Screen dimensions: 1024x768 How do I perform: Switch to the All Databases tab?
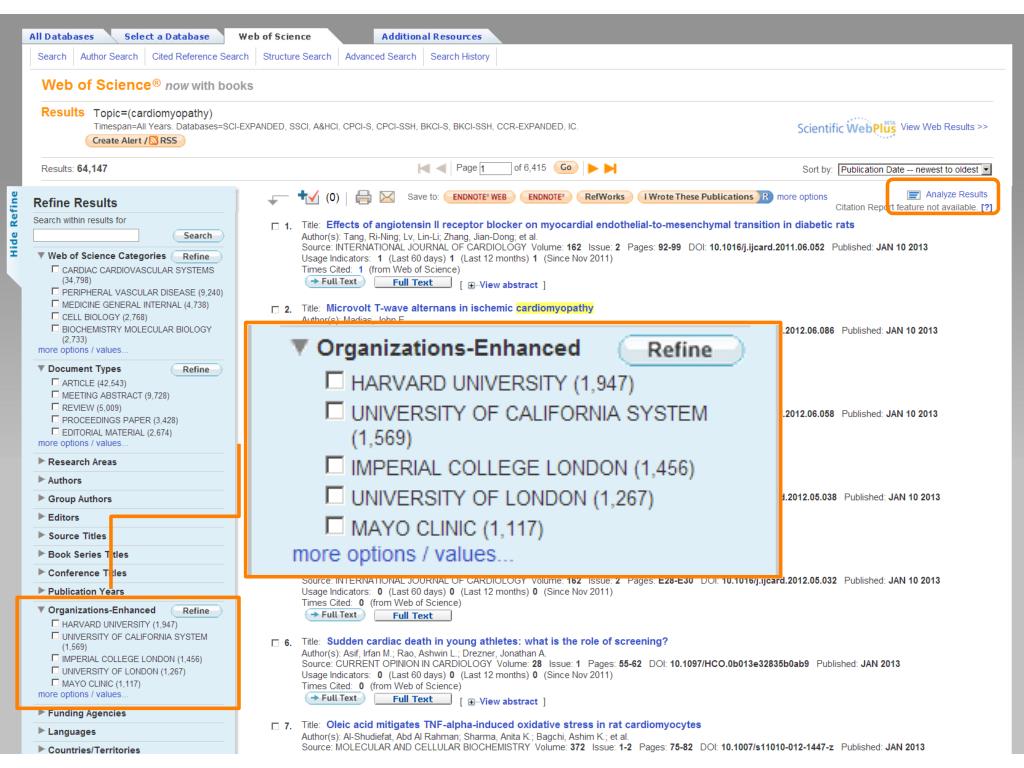coord(61,37)
